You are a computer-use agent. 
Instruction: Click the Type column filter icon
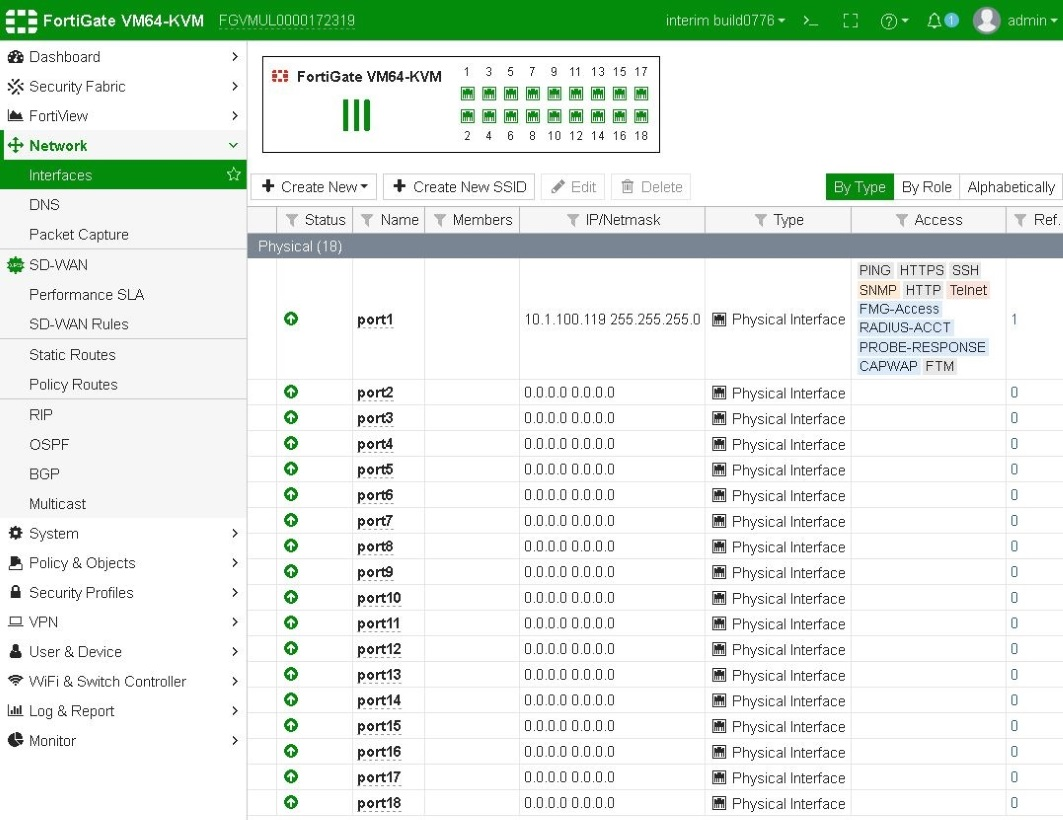tap(760, 220)
